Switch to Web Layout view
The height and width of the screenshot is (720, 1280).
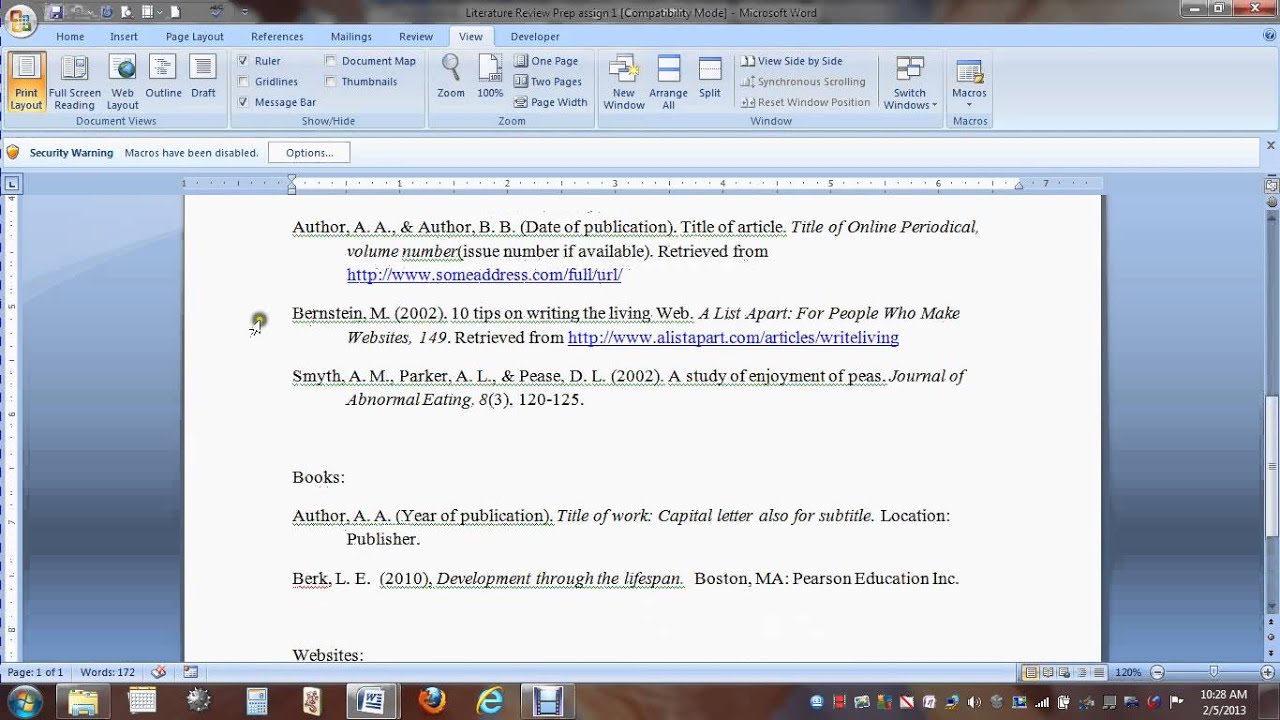pyautogui.click(x=122, y=82)
